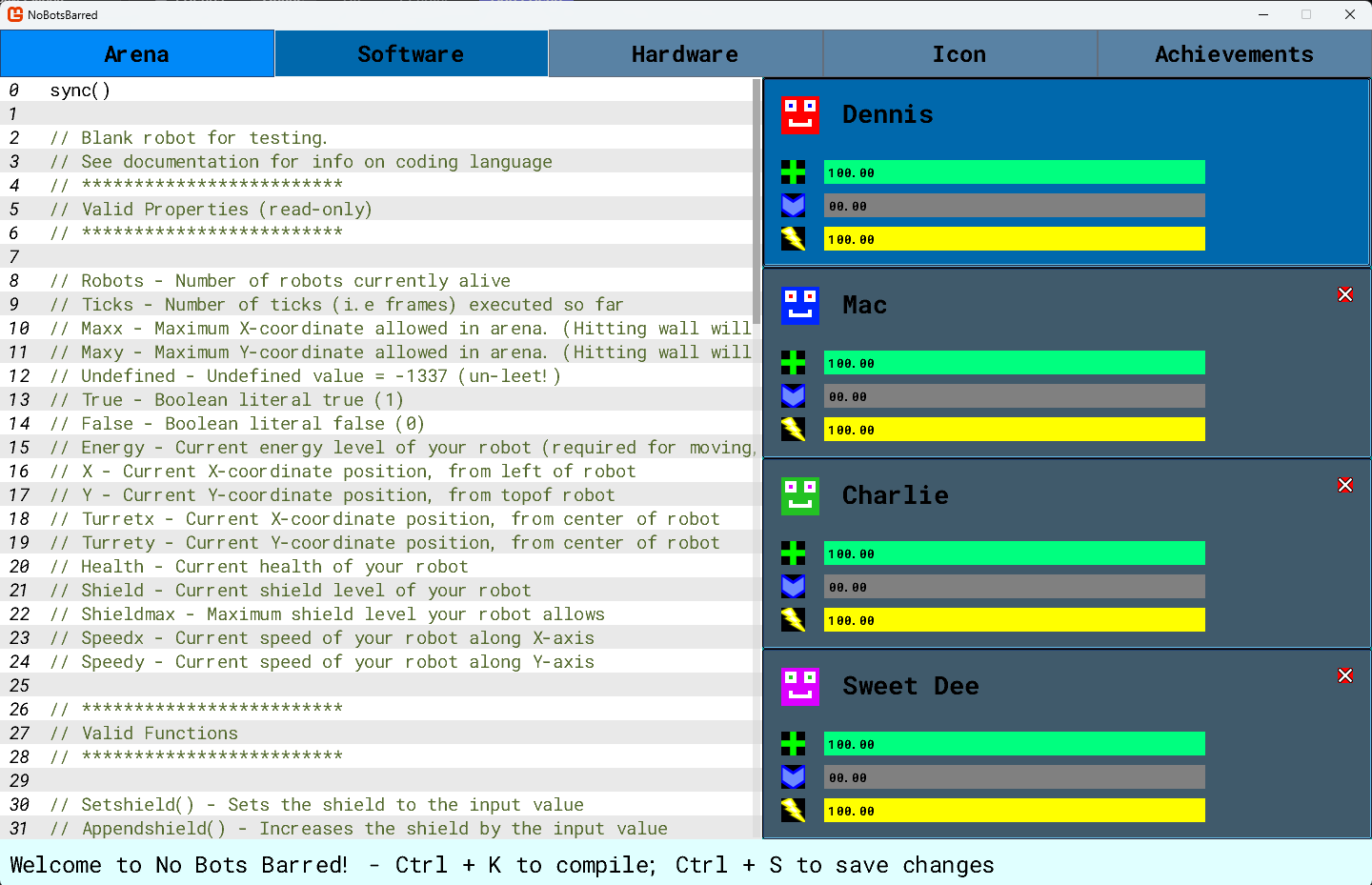This screenshot has height=885, width=1372.
Task: Click Mac's gray shield bar
Action: coord(1015,396)
